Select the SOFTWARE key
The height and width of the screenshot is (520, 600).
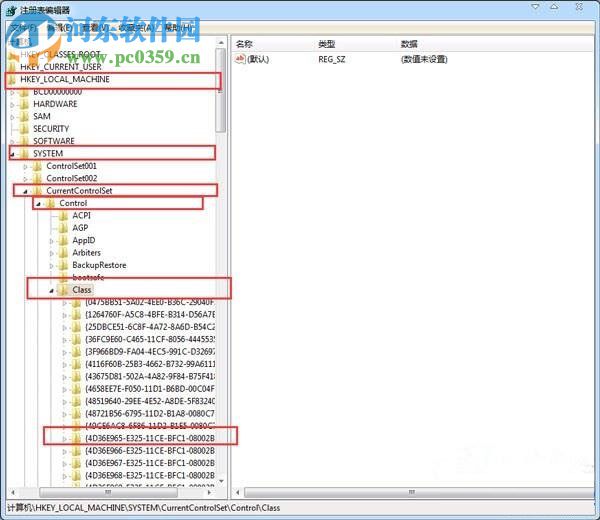pos(54,141)
